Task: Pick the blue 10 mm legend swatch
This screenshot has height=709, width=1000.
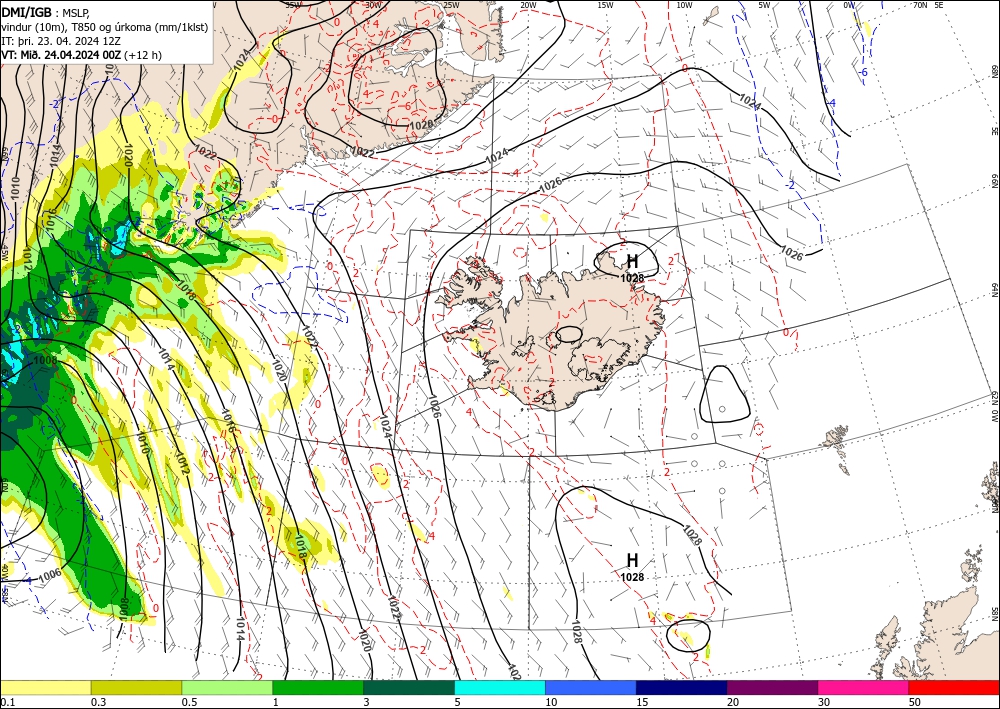Action: (x=591, y=687)
